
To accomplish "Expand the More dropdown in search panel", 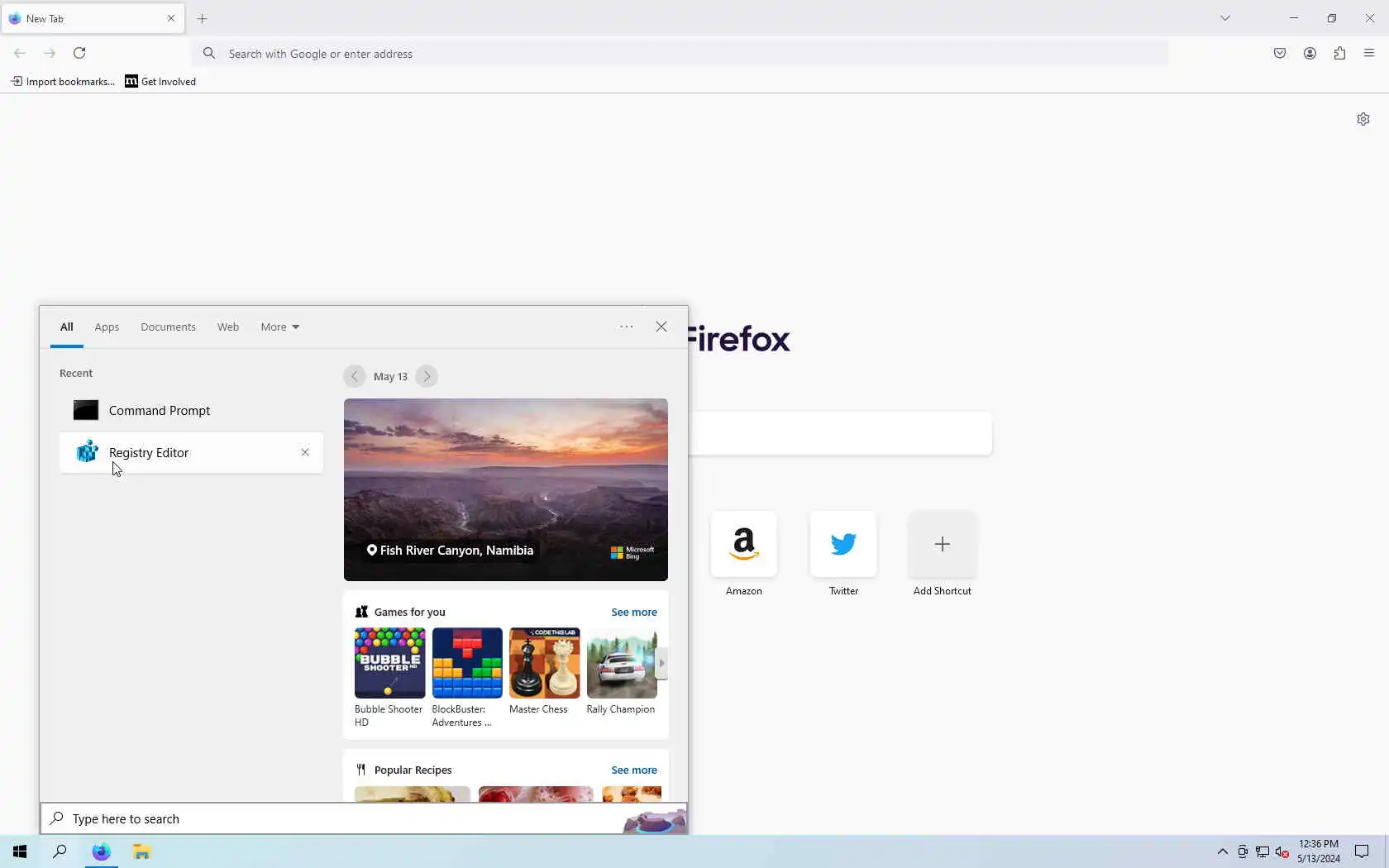I will (x=280, y=327).
